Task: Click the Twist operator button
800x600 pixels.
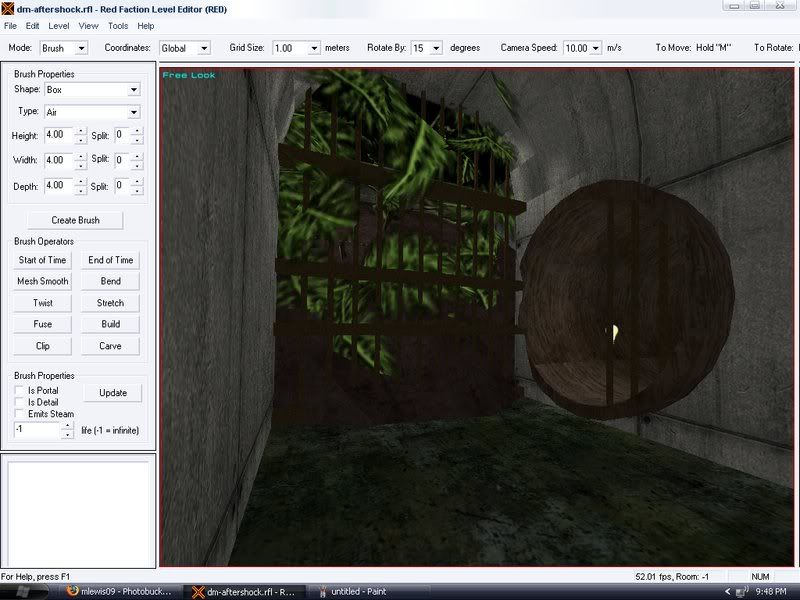Action: (42, 303)
